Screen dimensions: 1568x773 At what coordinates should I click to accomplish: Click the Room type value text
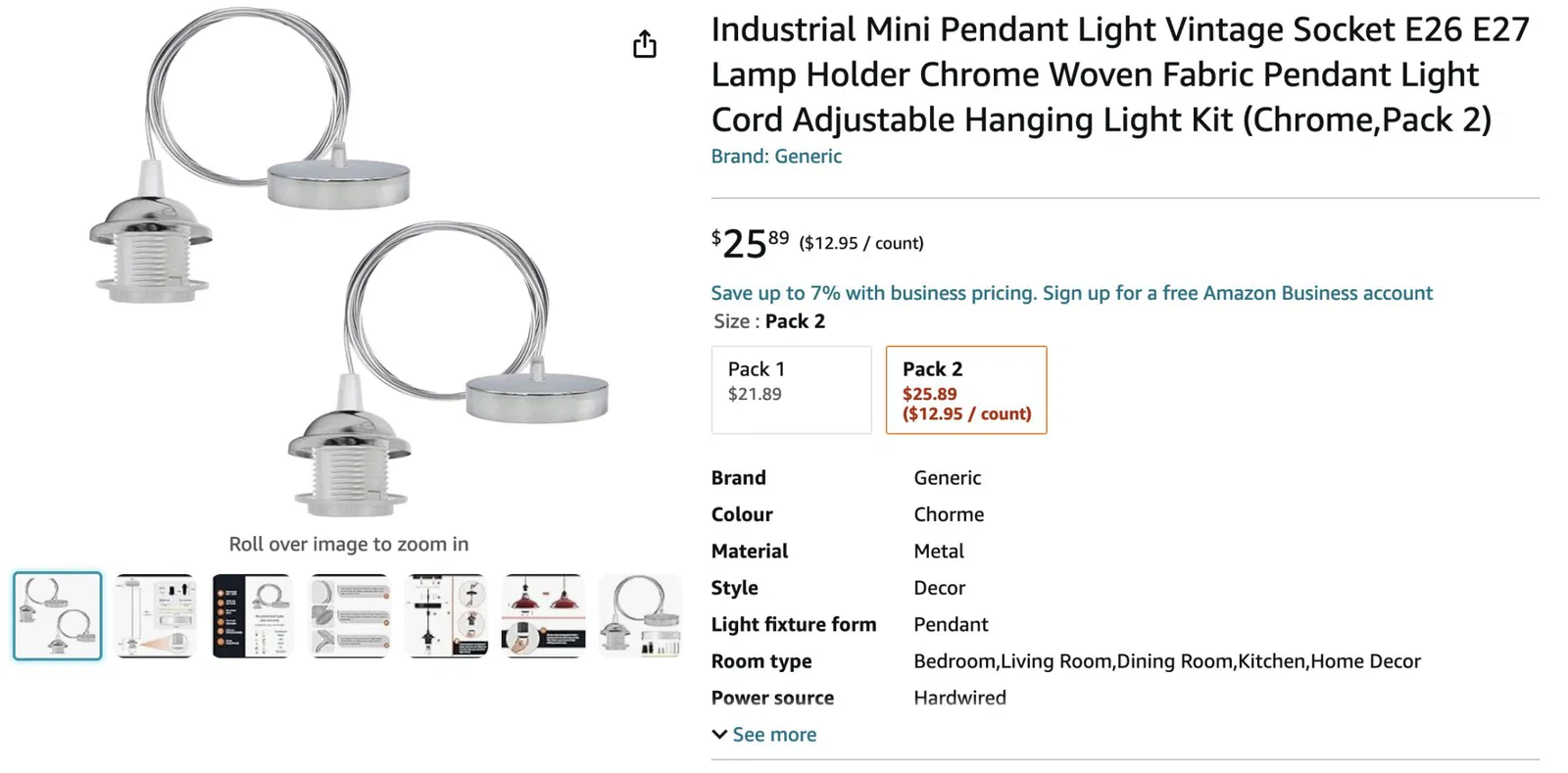(1166, 661)
